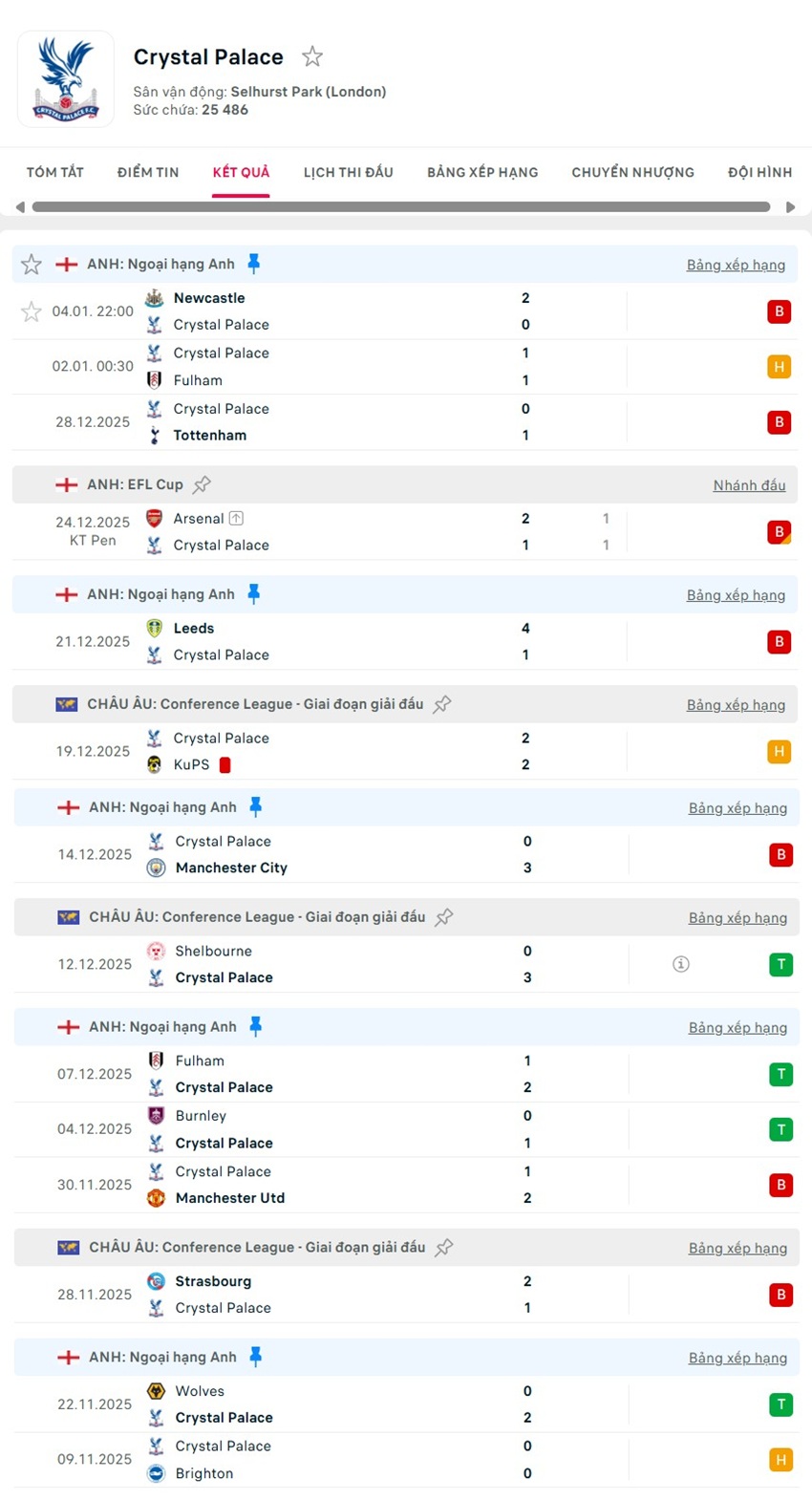Click the Crystal Palace club crest logo

click(65, 79)
